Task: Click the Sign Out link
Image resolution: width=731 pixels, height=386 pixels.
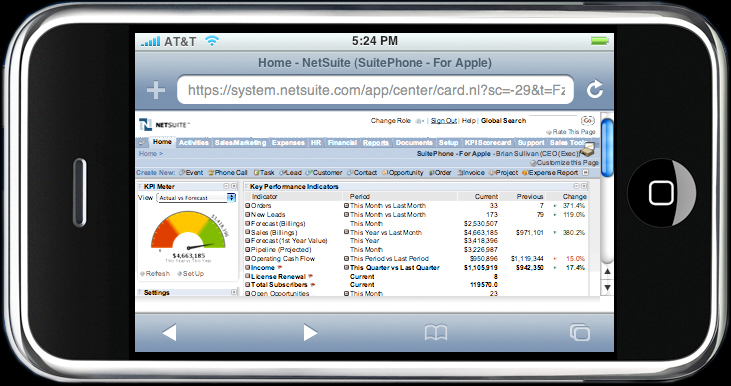Action: point(443,121)
